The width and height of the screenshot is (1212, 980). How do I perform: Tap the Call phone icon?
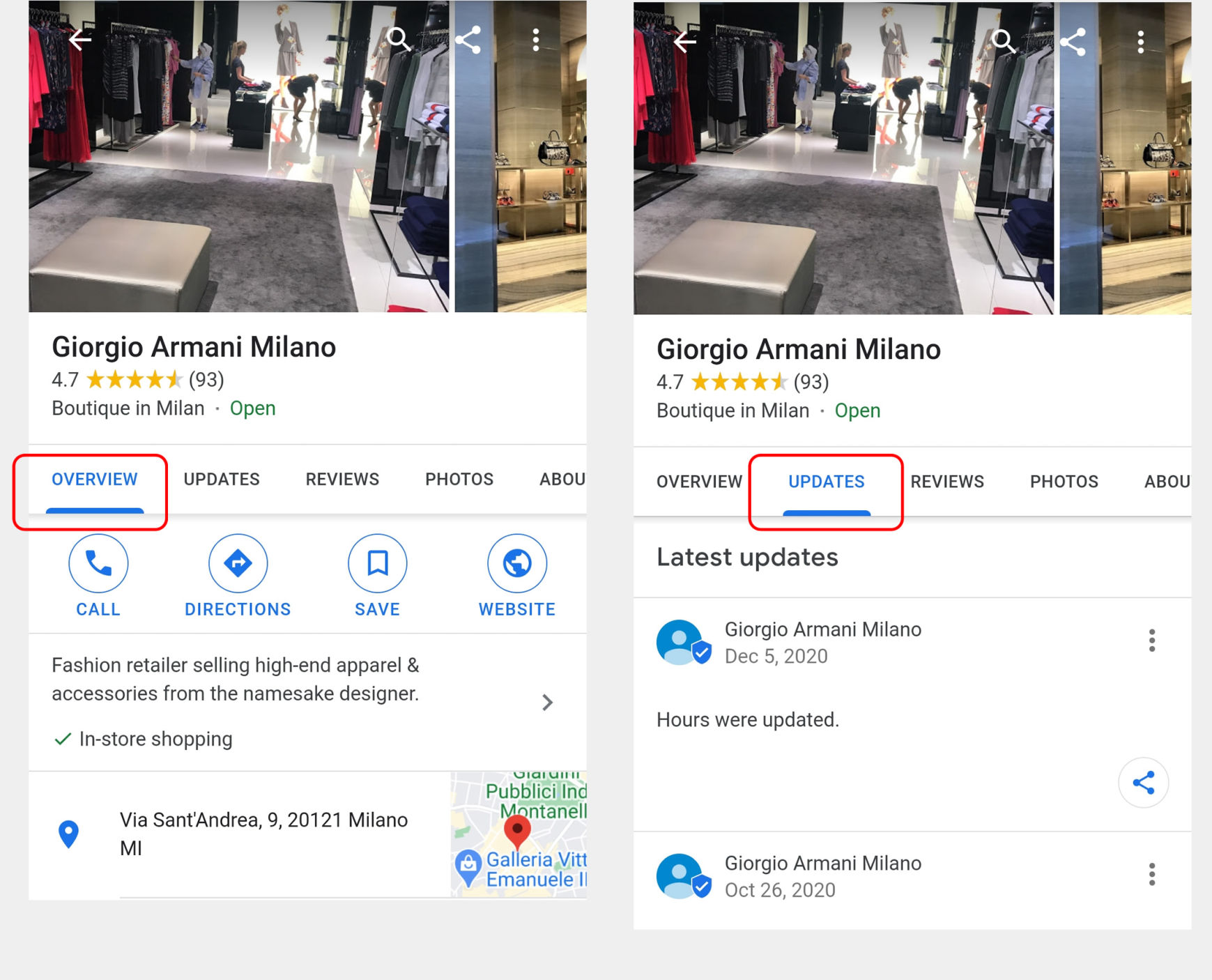tap(98, 563)
